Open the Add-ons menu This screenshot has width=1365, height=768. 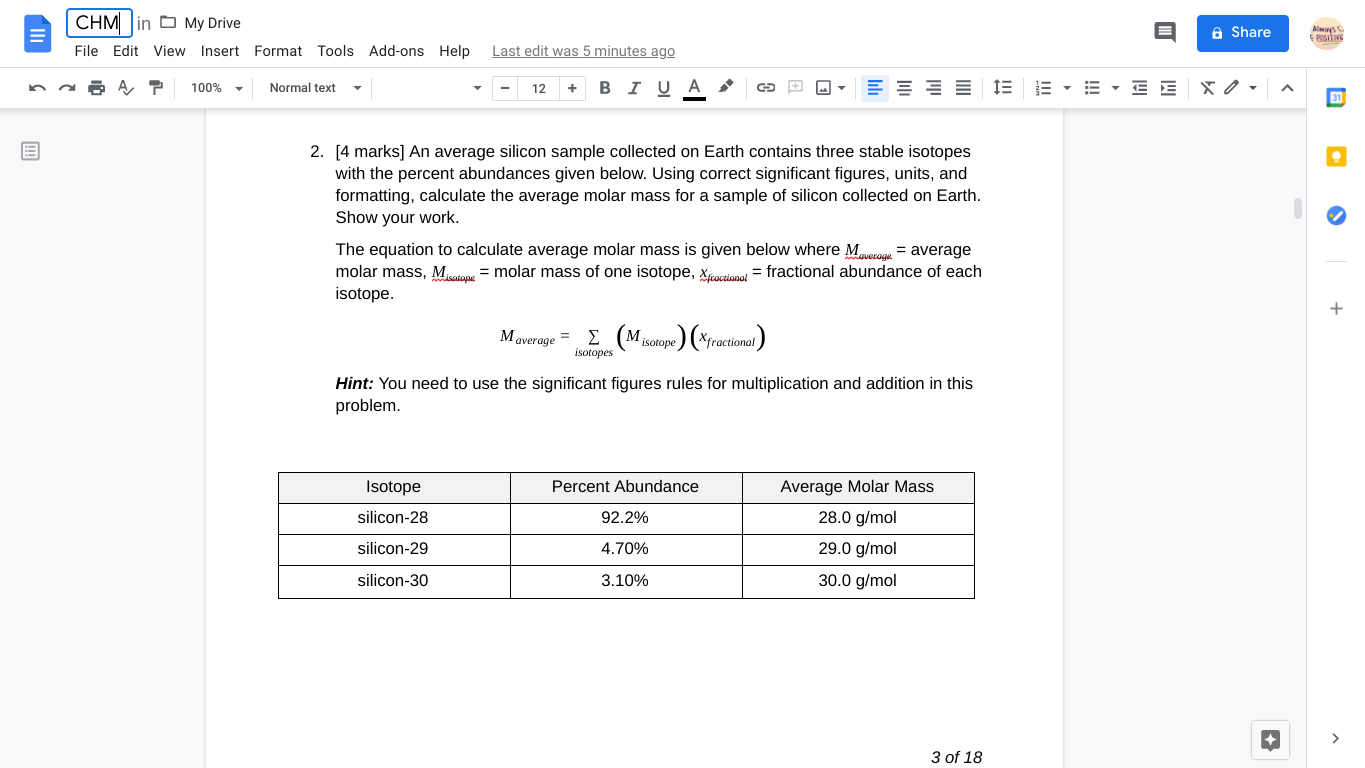[396, 51]
